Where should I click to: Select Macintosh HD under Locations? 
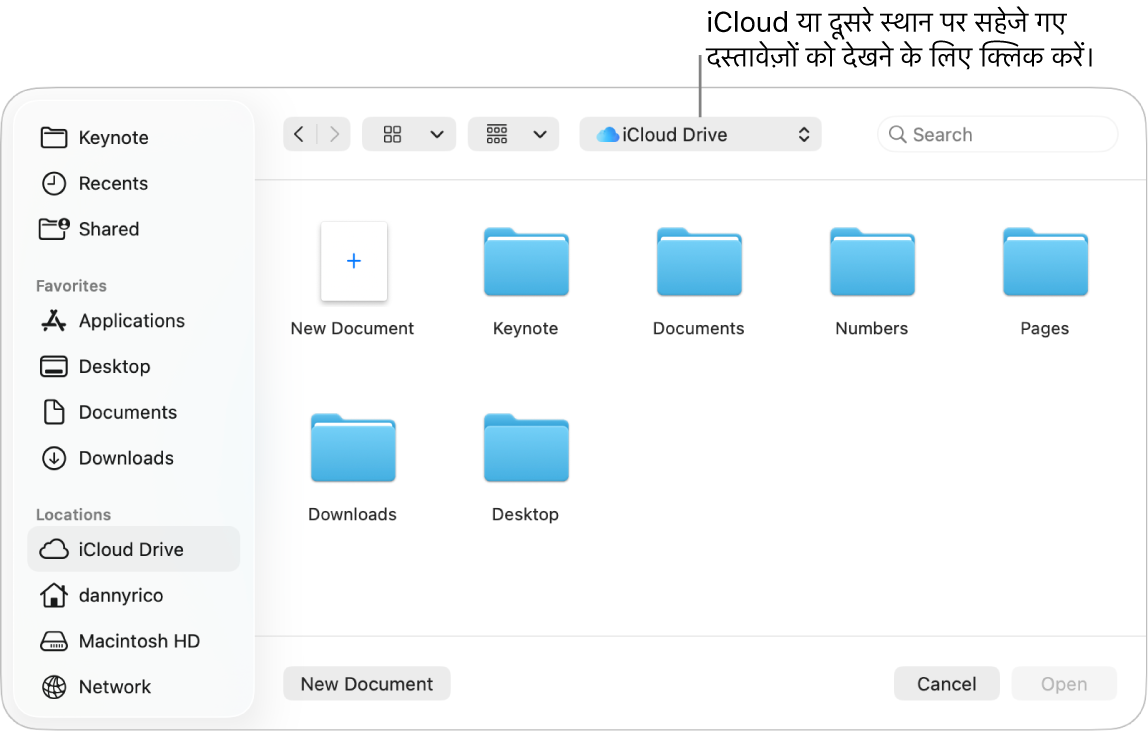(121, 641)
